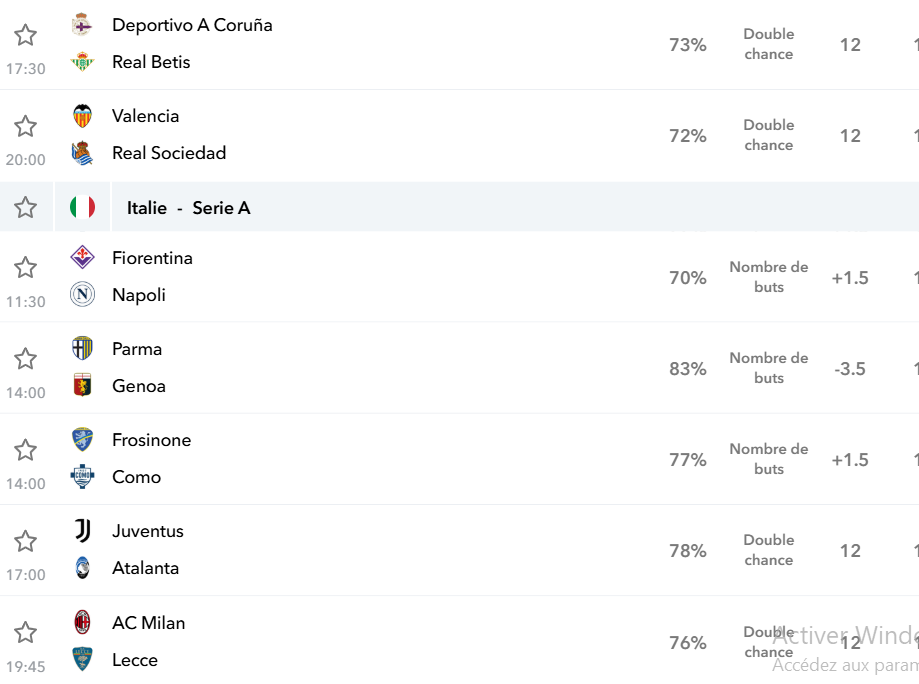Viewport: 919px width, 684px height.
Task: Click the Juventus club logo
Action: tap(82, 530)
